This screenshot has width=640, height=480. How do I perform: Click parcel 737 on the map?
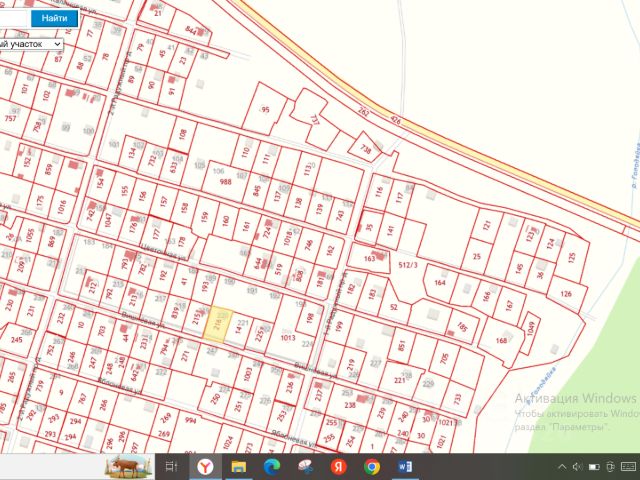point(314,120)
